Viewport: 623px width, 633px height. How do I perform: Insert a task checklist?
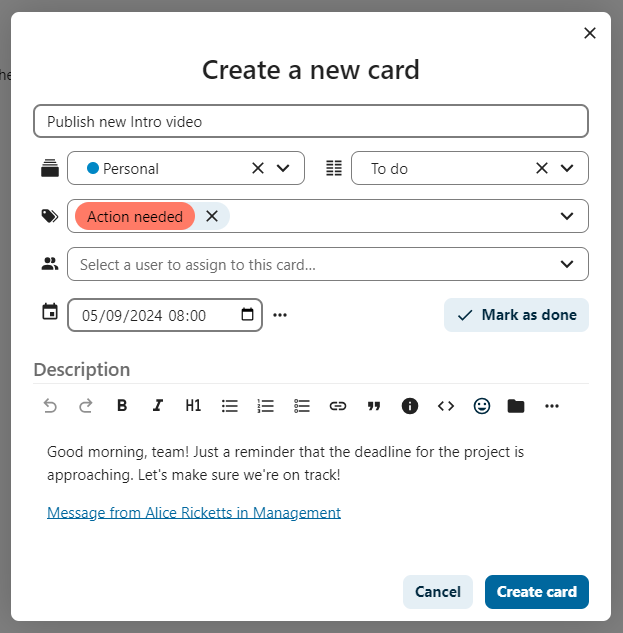302,406
